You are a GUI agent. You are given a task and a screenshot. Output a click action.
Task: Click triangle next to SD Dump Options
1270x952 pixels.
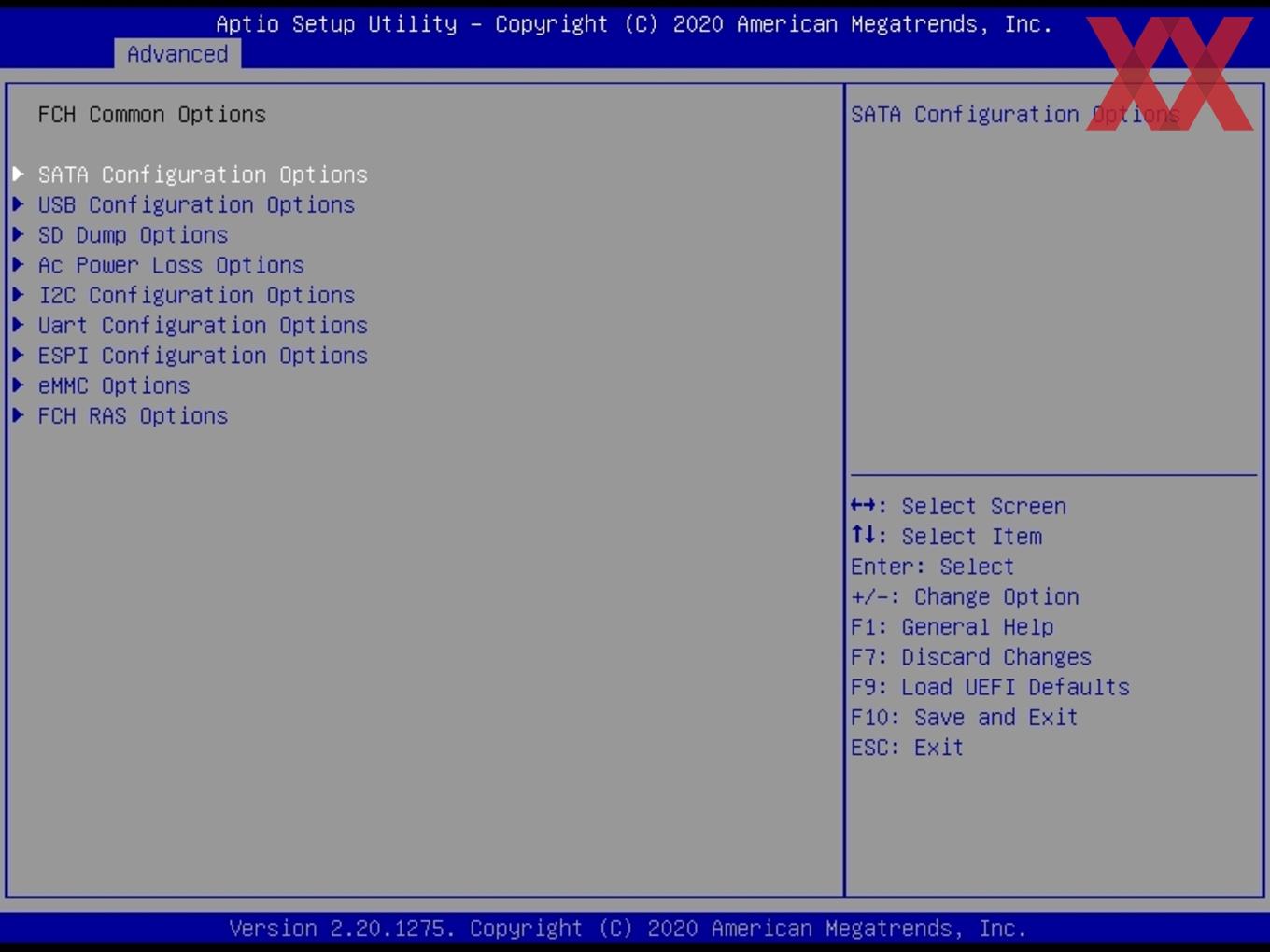18,233
